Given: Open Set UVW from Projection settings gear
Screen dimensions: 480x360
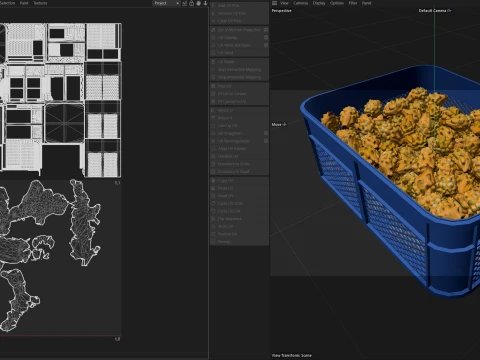Looking at the screenshot, I should tap(266, 29).
